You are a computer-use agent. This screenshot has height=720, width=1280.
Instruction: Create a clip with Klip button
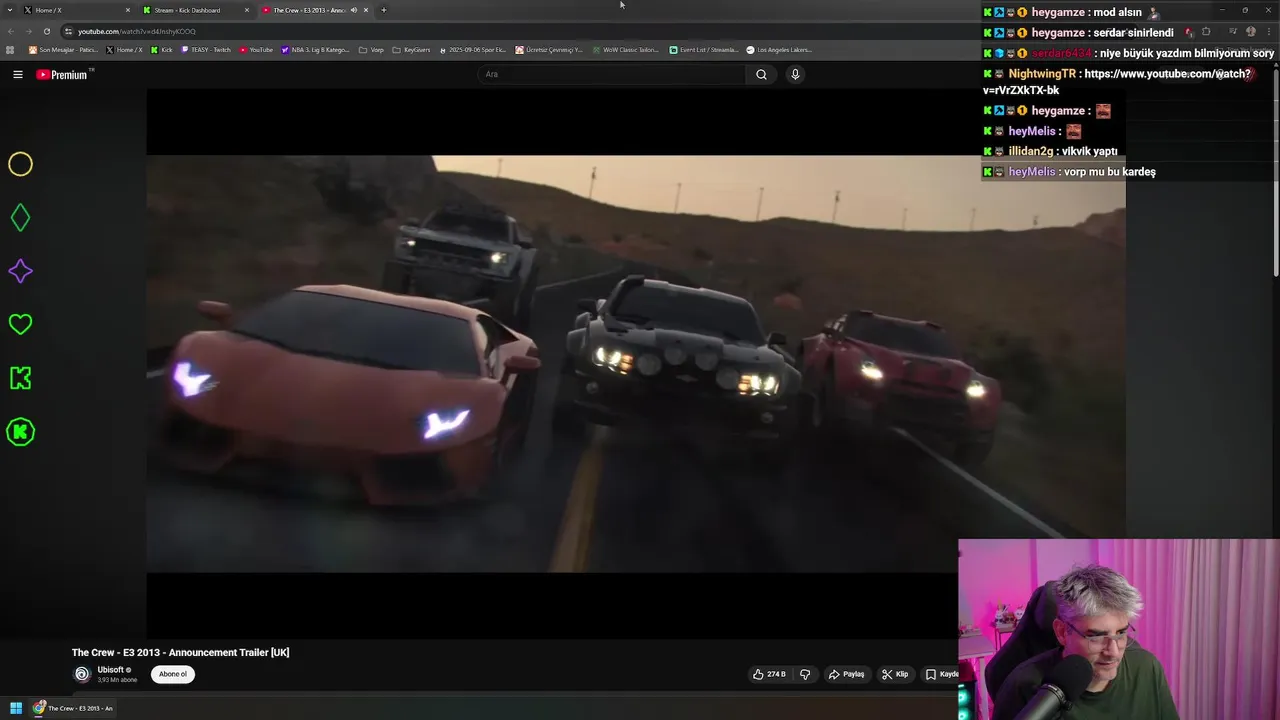tap(895, 674)
